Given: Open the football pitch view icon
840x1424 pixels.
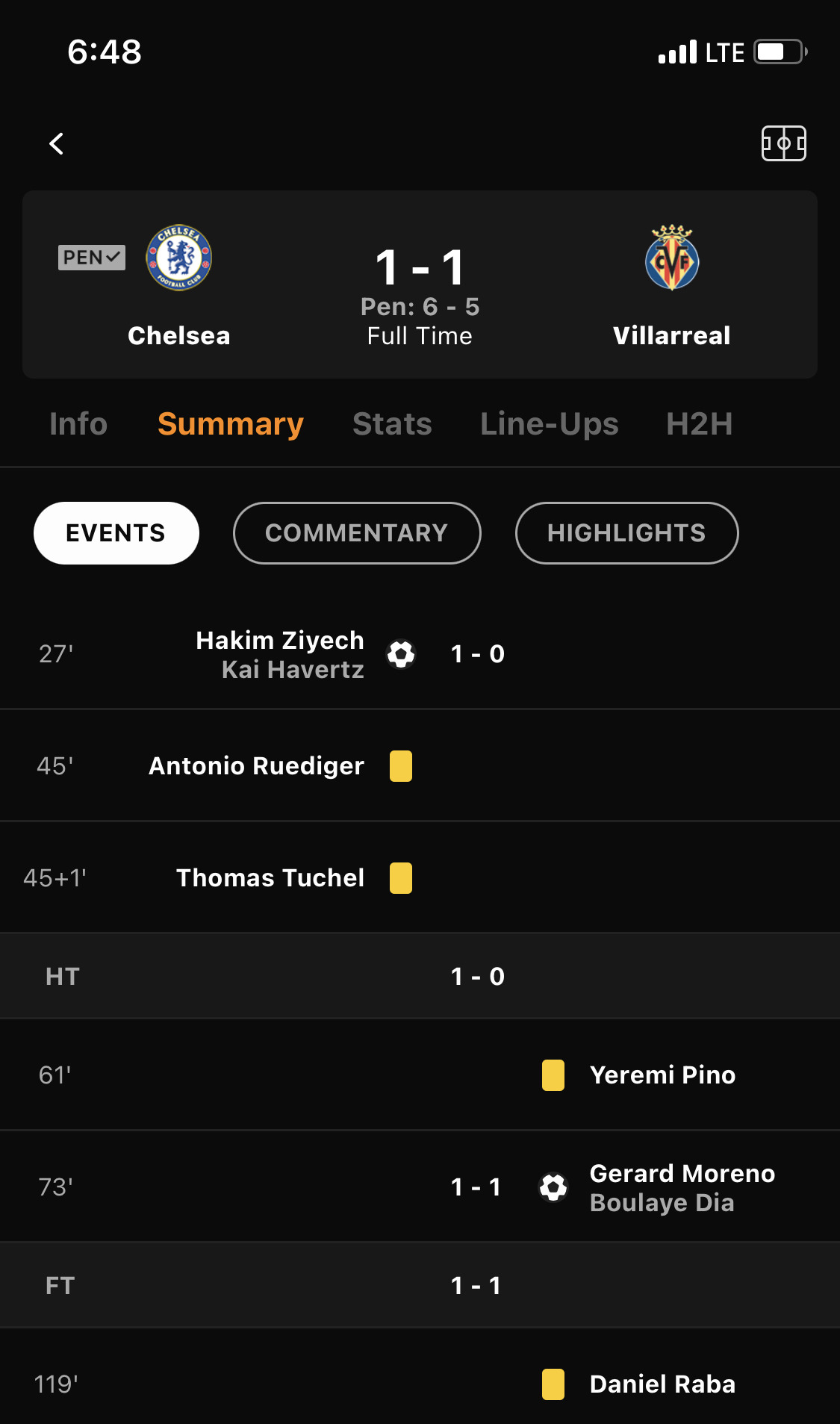Looking at the screenshot, I should [783, 143].
